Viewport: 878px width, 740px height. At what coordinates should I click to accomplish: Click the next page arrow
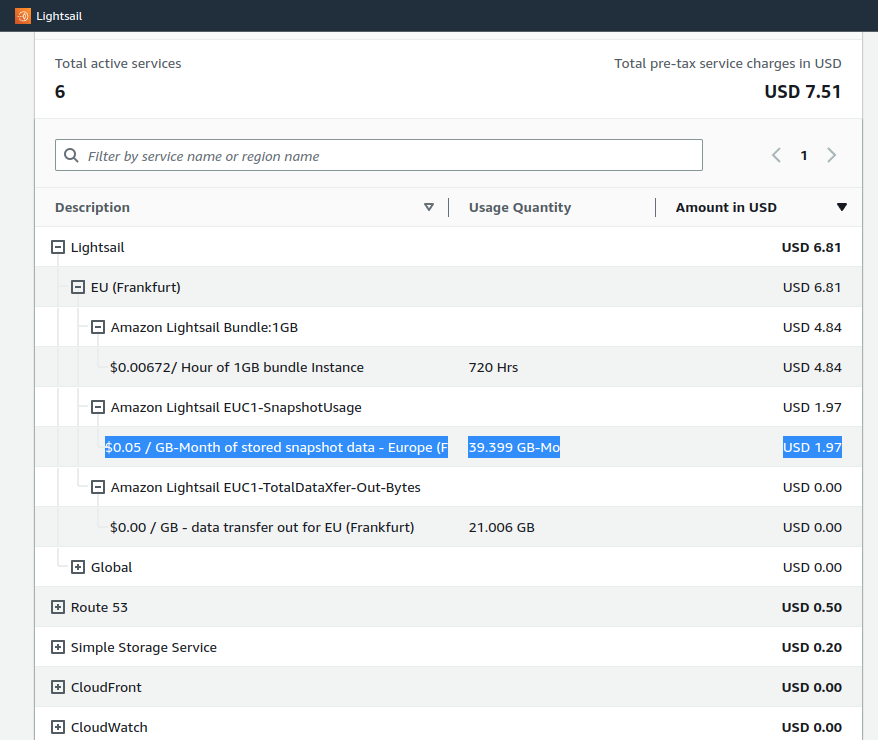tap(831, 155)
